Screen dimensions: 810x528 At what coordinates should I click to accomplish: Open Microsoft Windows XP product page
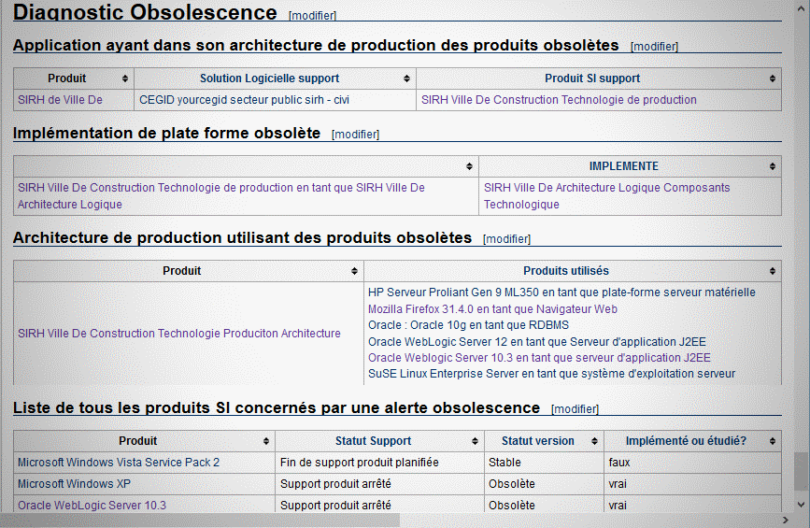tap(74, 484)
